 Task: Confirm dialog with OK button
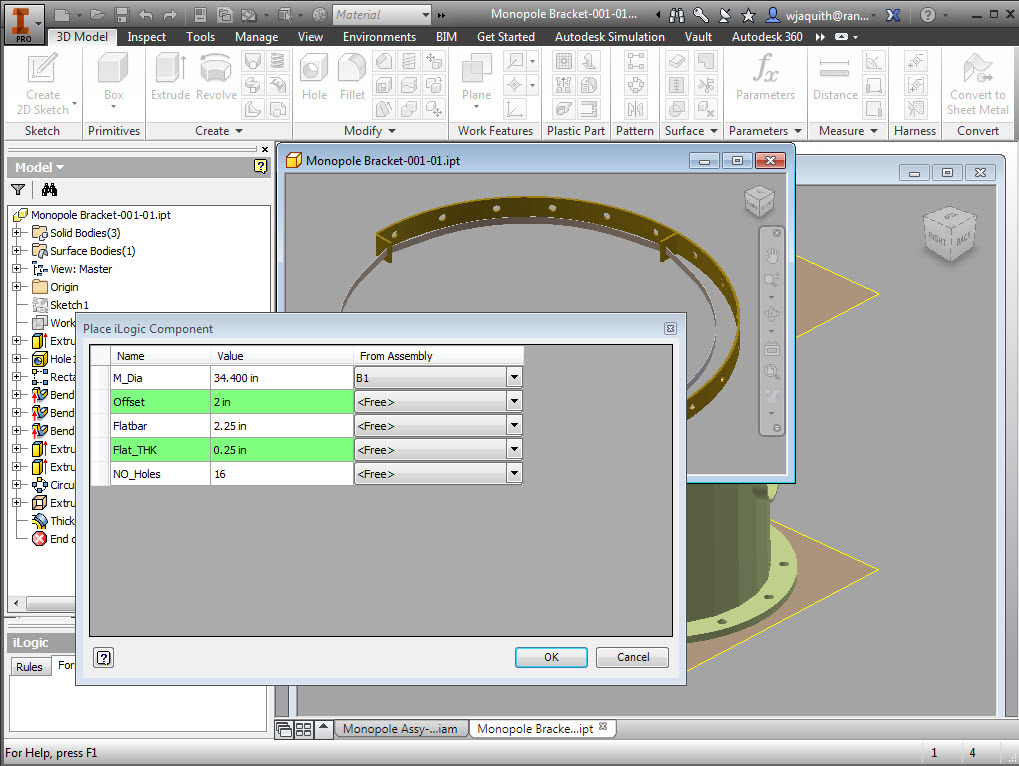[551, 657]
